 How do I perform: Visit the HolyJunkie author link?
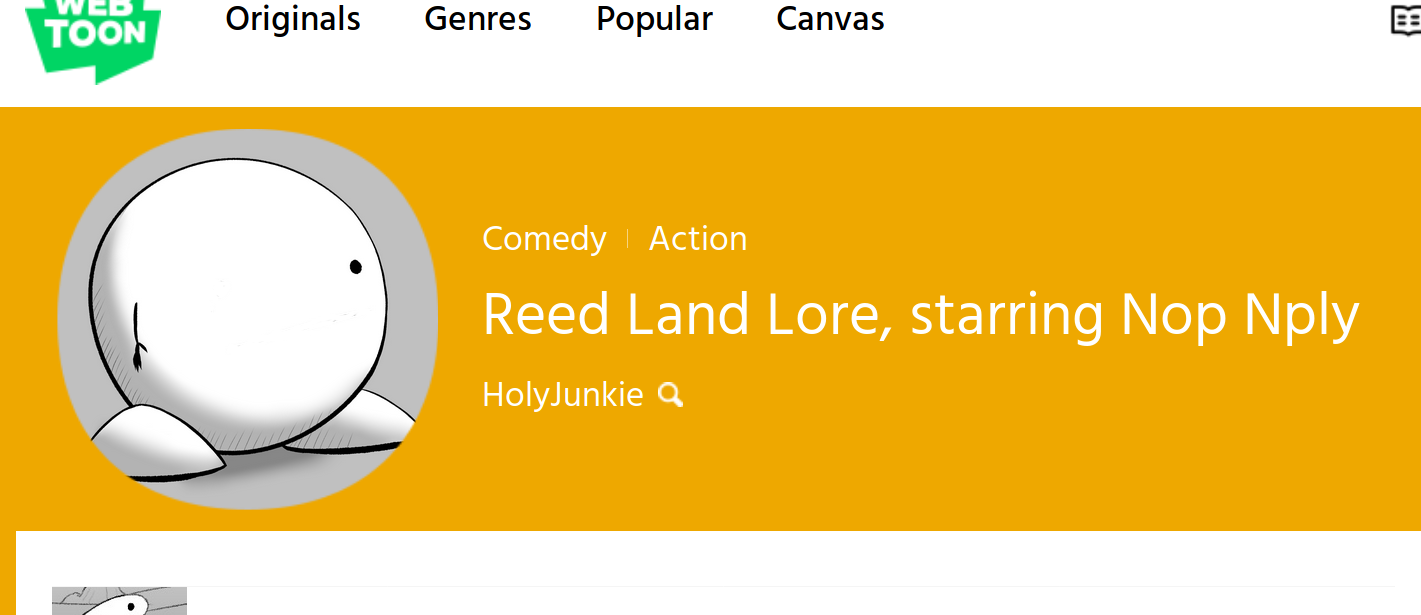pyautogui.click(x=562, y=395)
